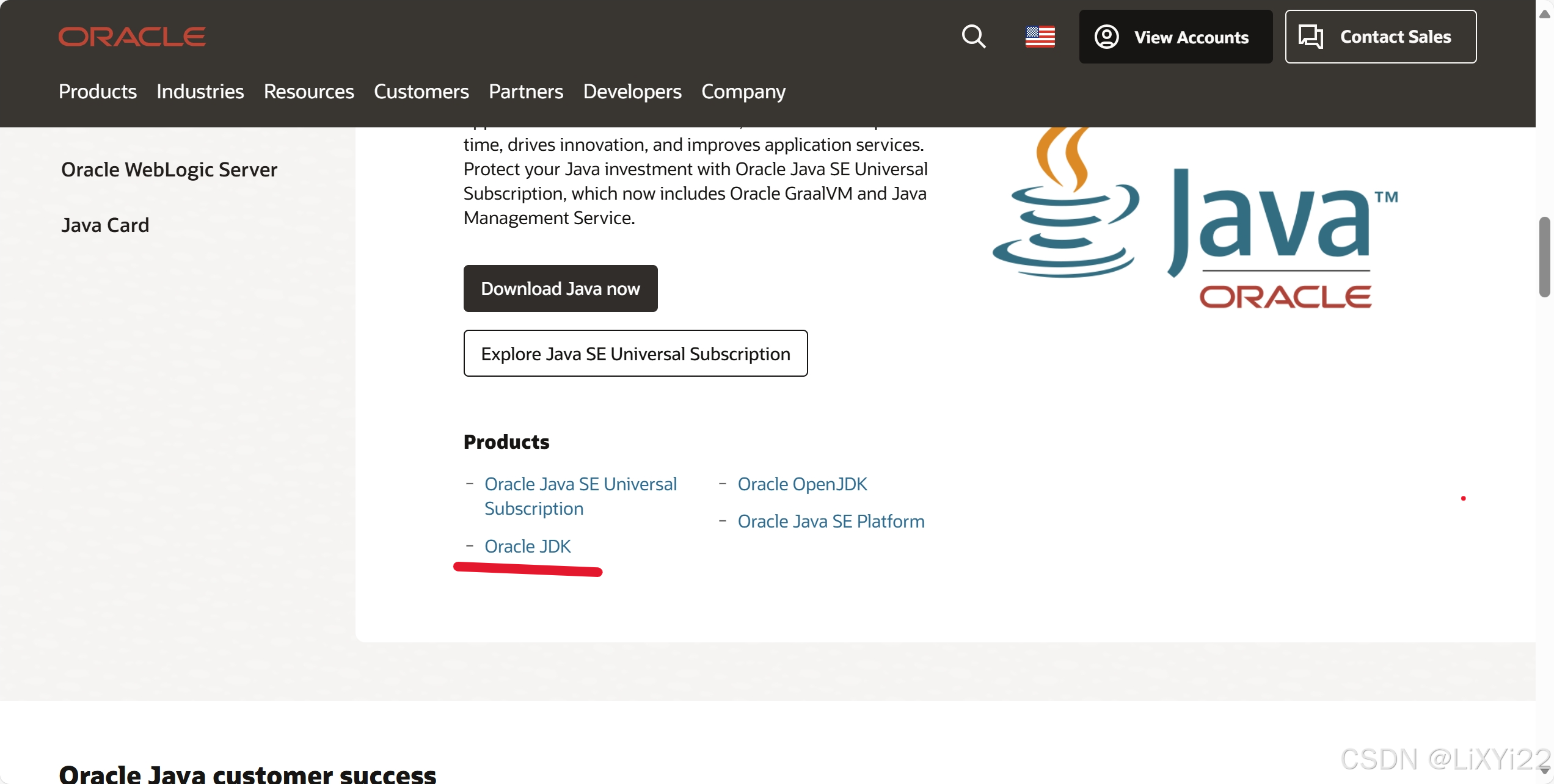Screen dimensions: 1554x784
Task: Click the scroll down arrow
Action: pyautogui.click(x=1545, y=771)
